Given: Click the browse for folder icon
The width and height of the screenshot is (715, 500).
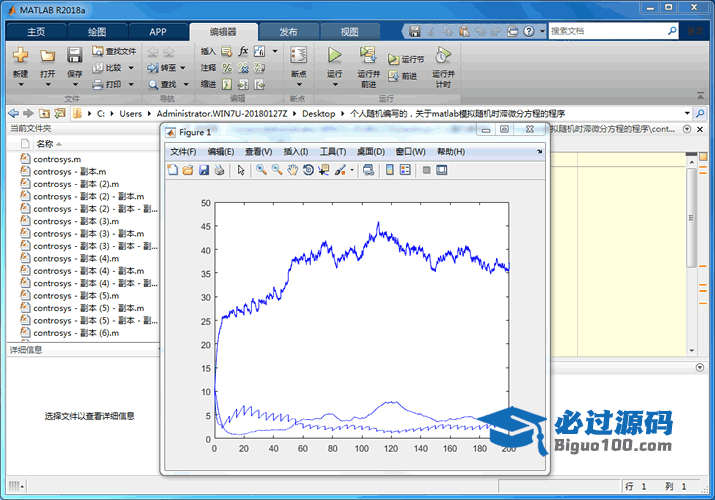Looking at the screenshot, I should [60, 113].
